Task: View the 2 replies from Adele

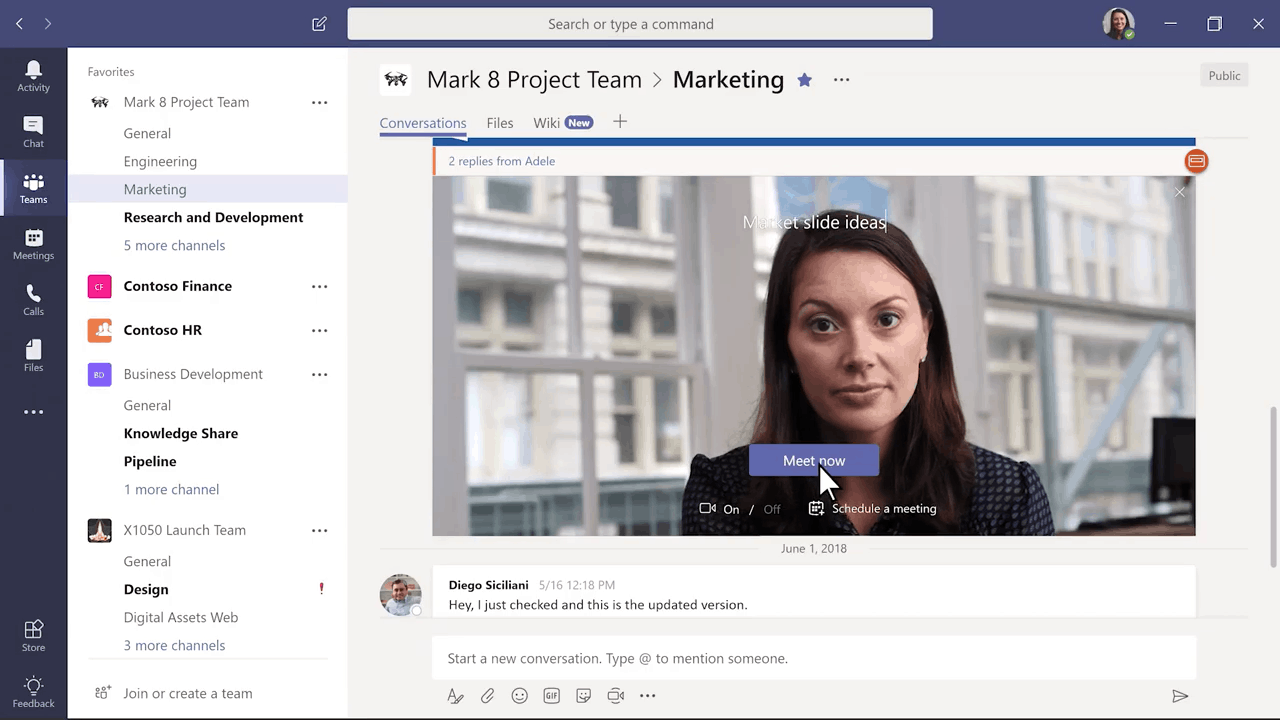Action: coord(501,161)
